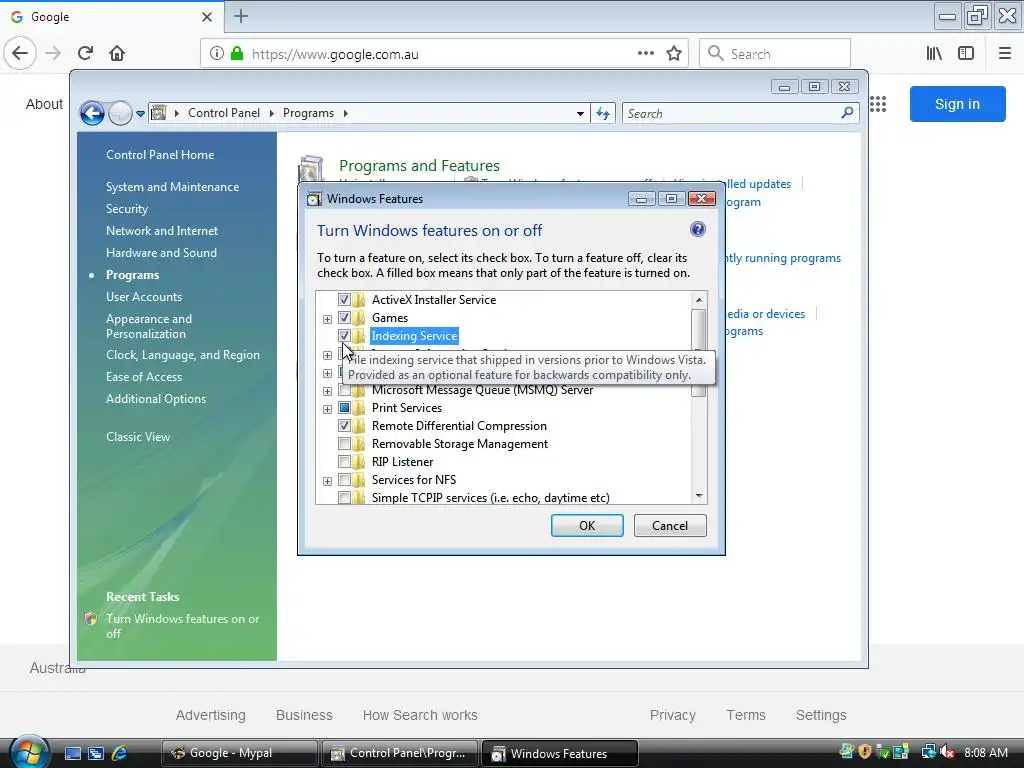
Task: Toggle the Print Services checkbox
Action: coord(344,408)
